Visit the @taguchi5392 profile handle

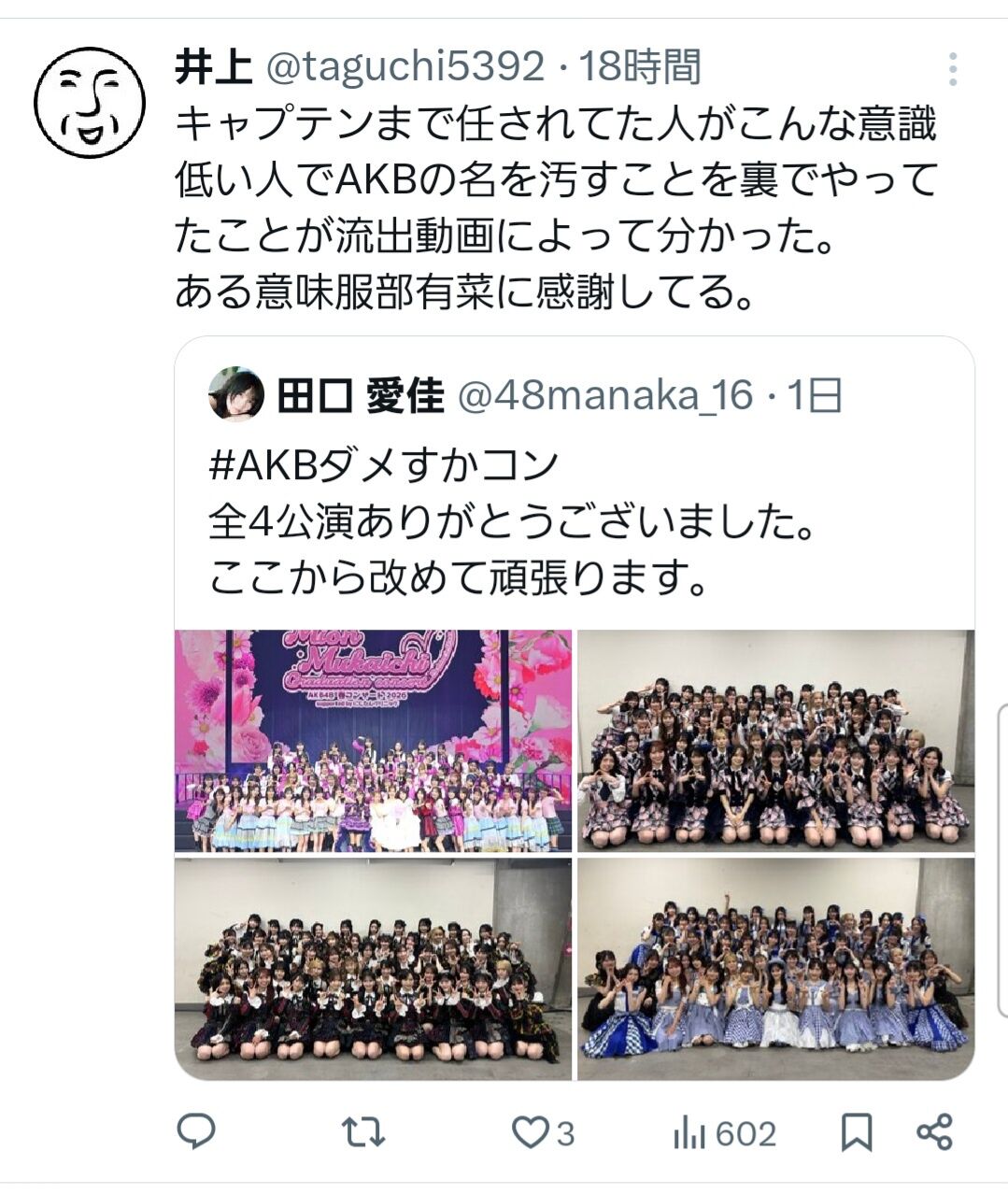(x=405, y=66)
